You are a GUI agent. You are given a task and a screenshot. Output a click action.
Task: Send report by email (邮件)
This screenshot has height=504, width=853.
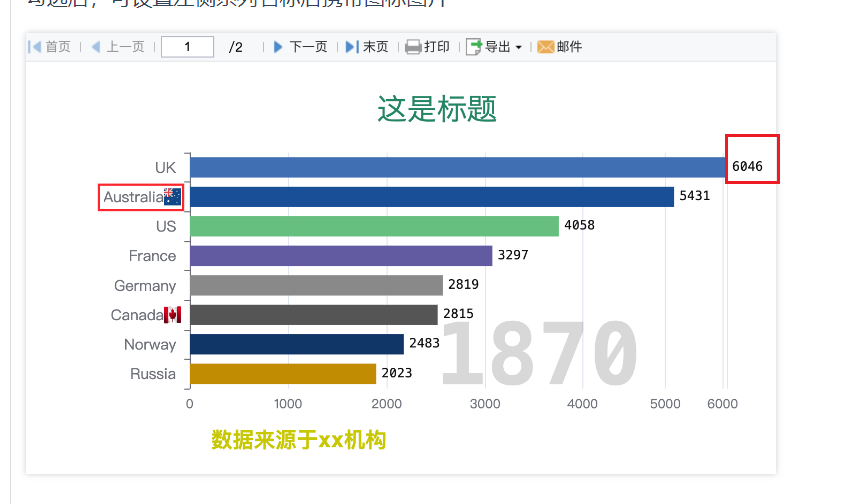point(560,47)
